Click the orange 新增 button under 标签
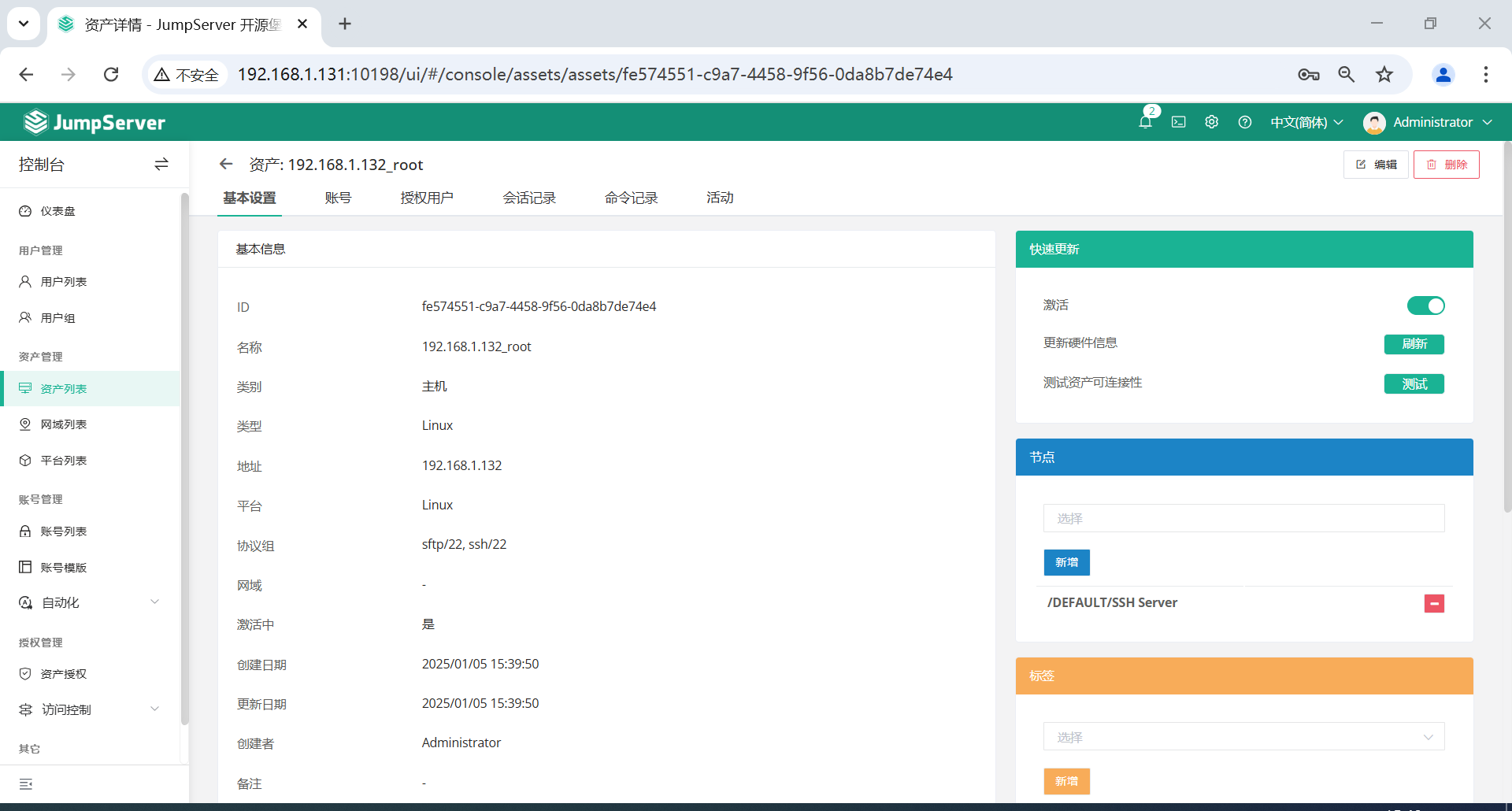The width and height of the screenshot is (1512, 811). coord(1067,781)
